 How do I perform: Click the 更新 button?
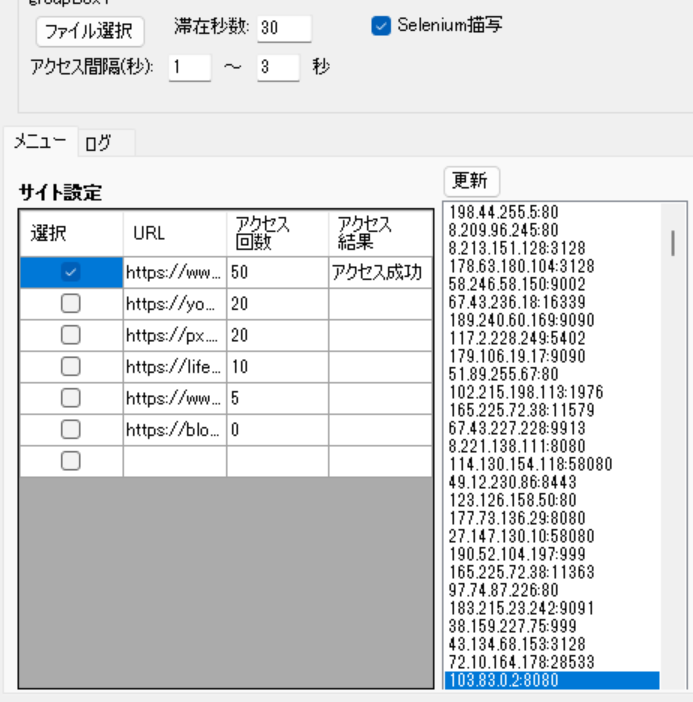[x=471, y=181]
